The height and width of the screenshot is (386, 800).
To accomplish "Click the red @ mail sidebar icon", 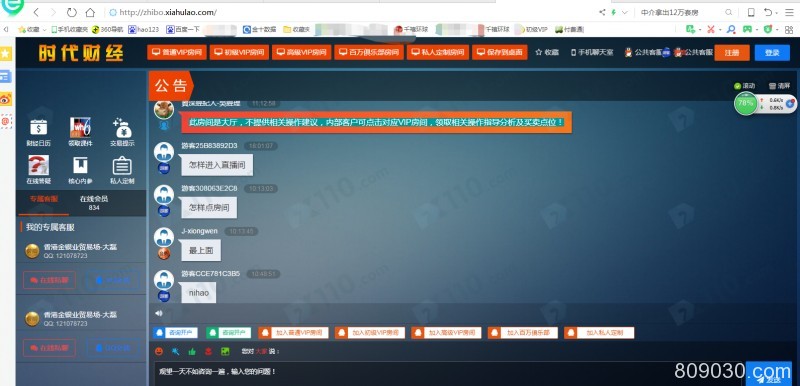I will click(x=6, y=121).
